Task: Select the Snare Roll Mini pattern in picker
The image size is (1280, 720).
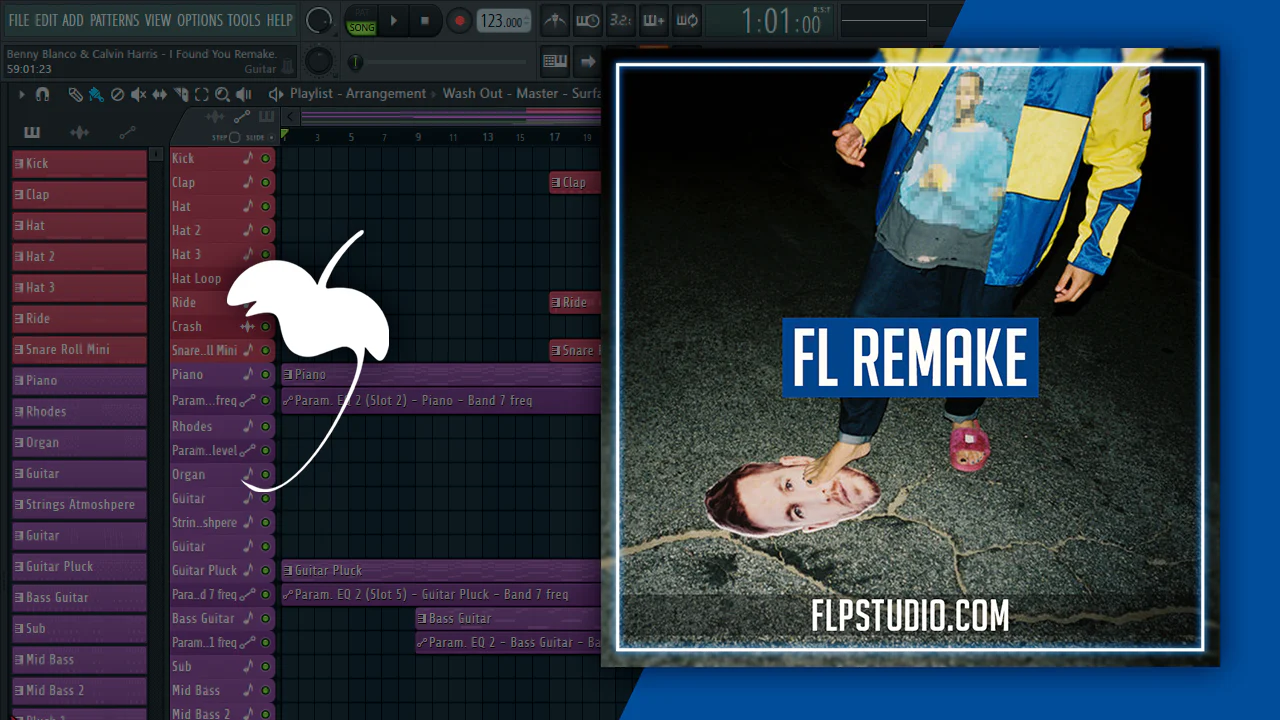Action: [x=79, y=349]
